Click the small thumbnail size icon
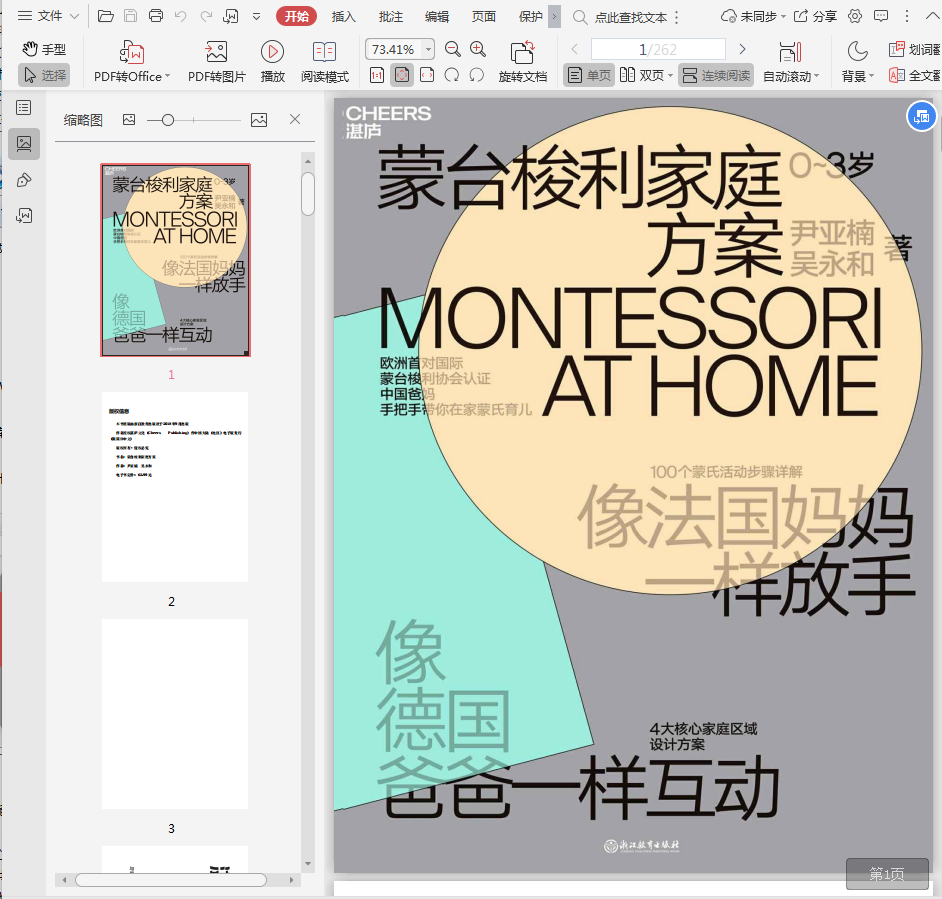 [x=129, y=120]
